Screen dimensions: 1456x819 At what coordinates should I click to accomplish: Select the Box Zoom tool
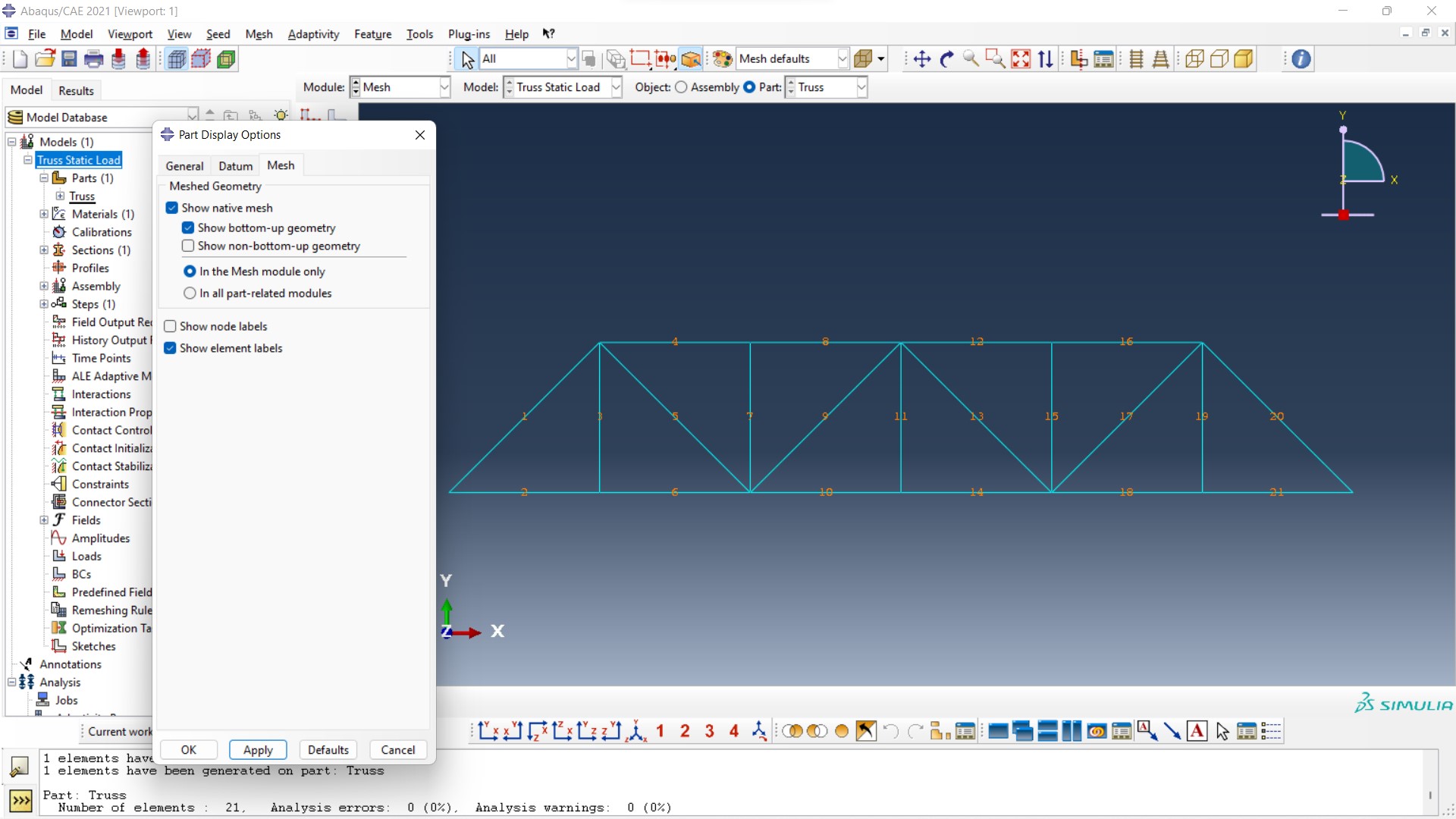click(995, 59)
